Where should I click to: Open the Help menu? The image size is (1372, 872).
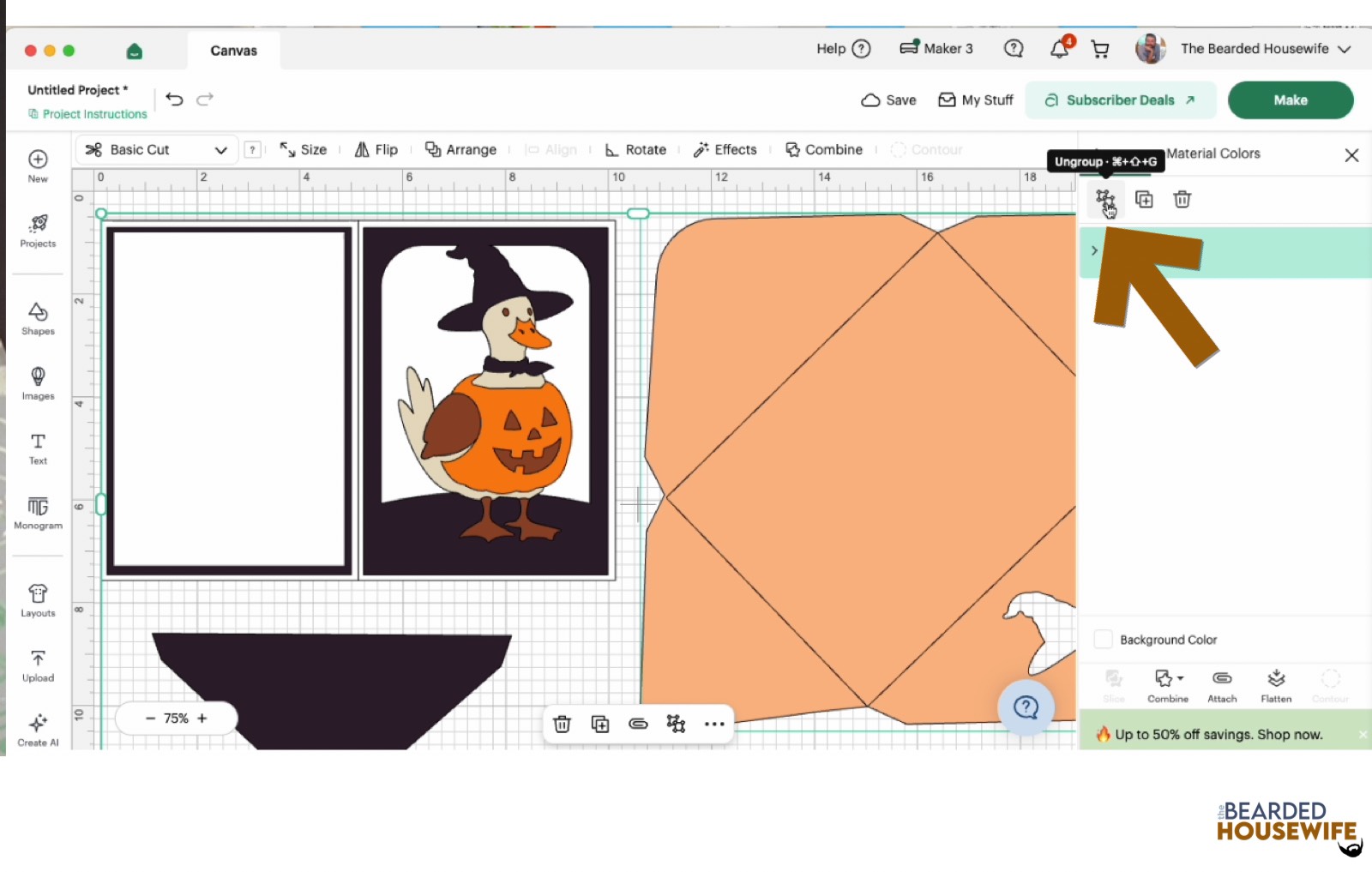pos(844,49)
